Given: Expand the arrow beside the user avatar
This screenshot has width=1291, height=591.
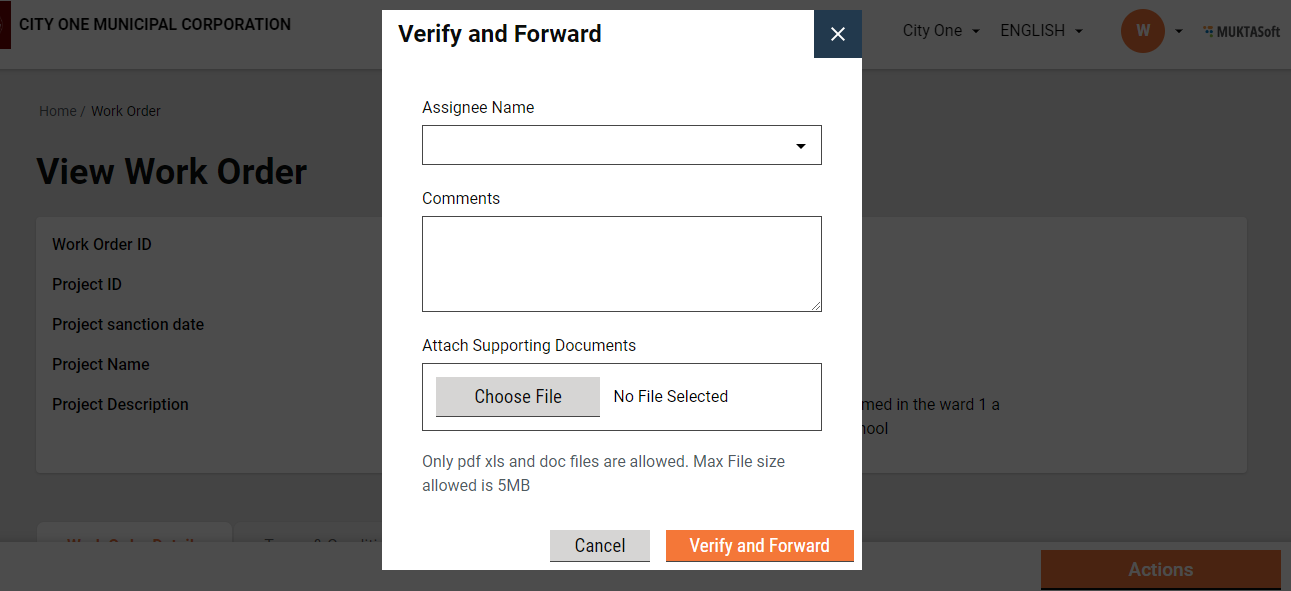Looking at the screenshot, I should pyautogui.click(x=1179, y=31).
